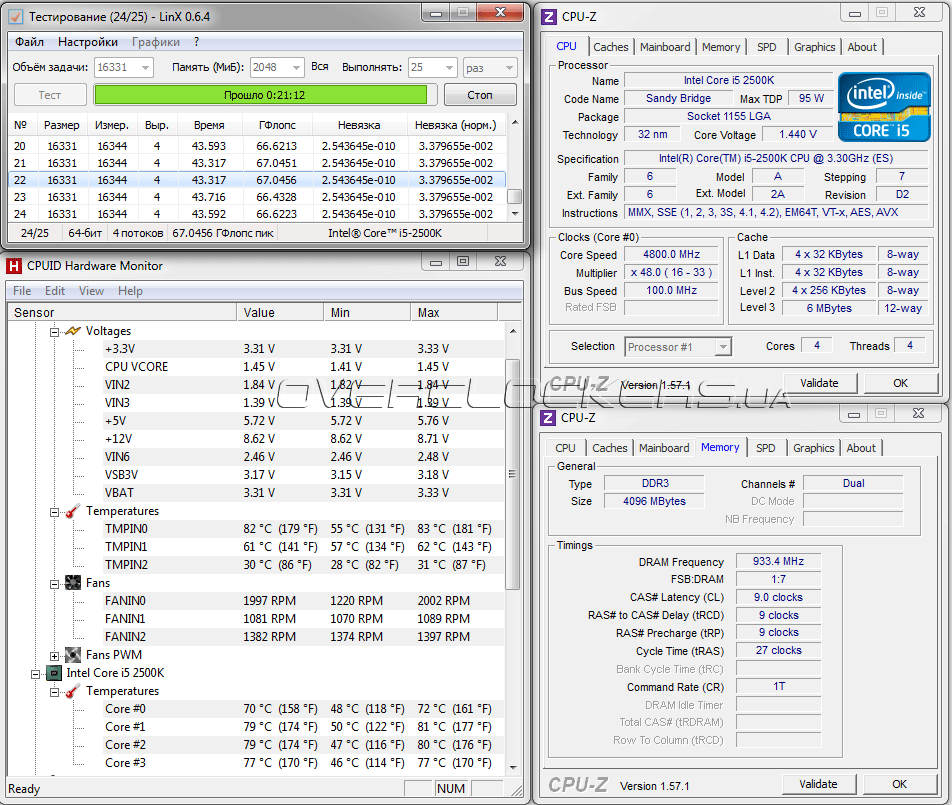Click the HWMonitor title bar icon

(15, 266)
